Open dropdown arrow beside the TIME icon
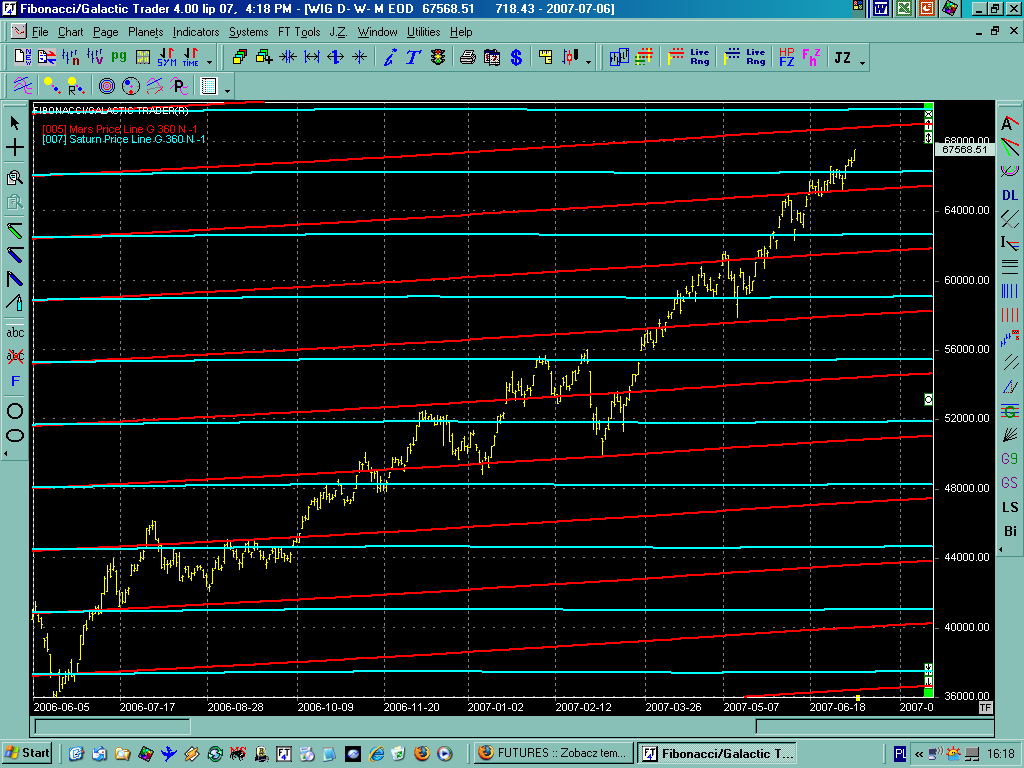The image size is (1024, 768). [209, 61]
